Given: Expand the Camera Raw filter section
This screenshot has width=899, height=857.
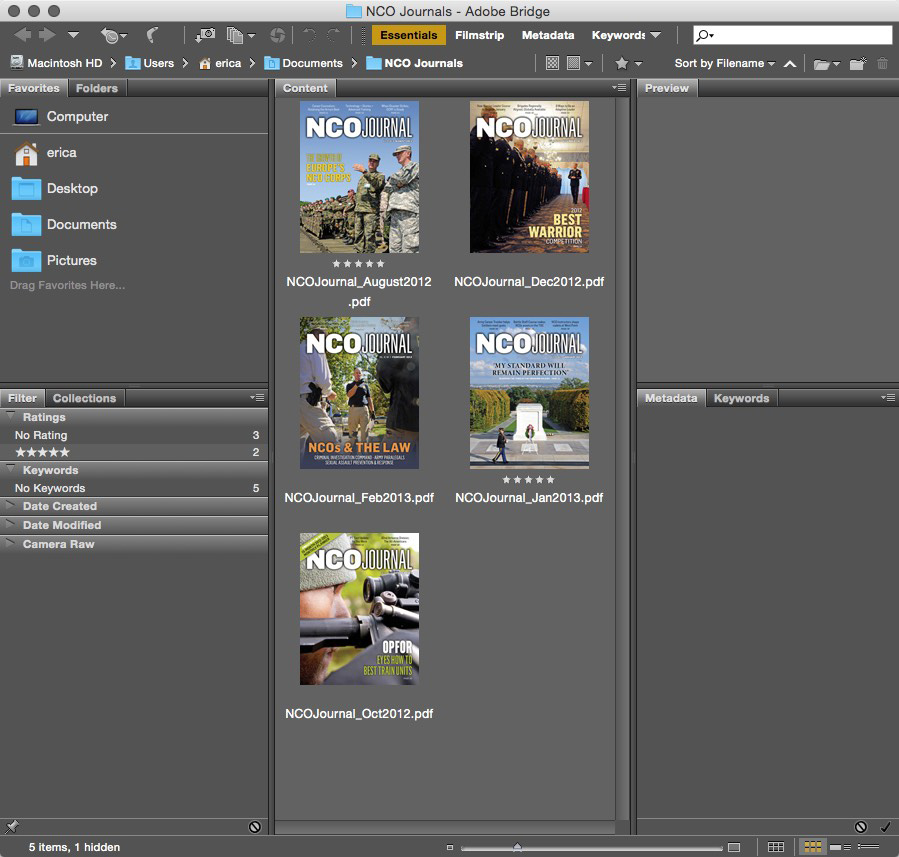Looking at the screenshot, I should click(x=58, y=544).
